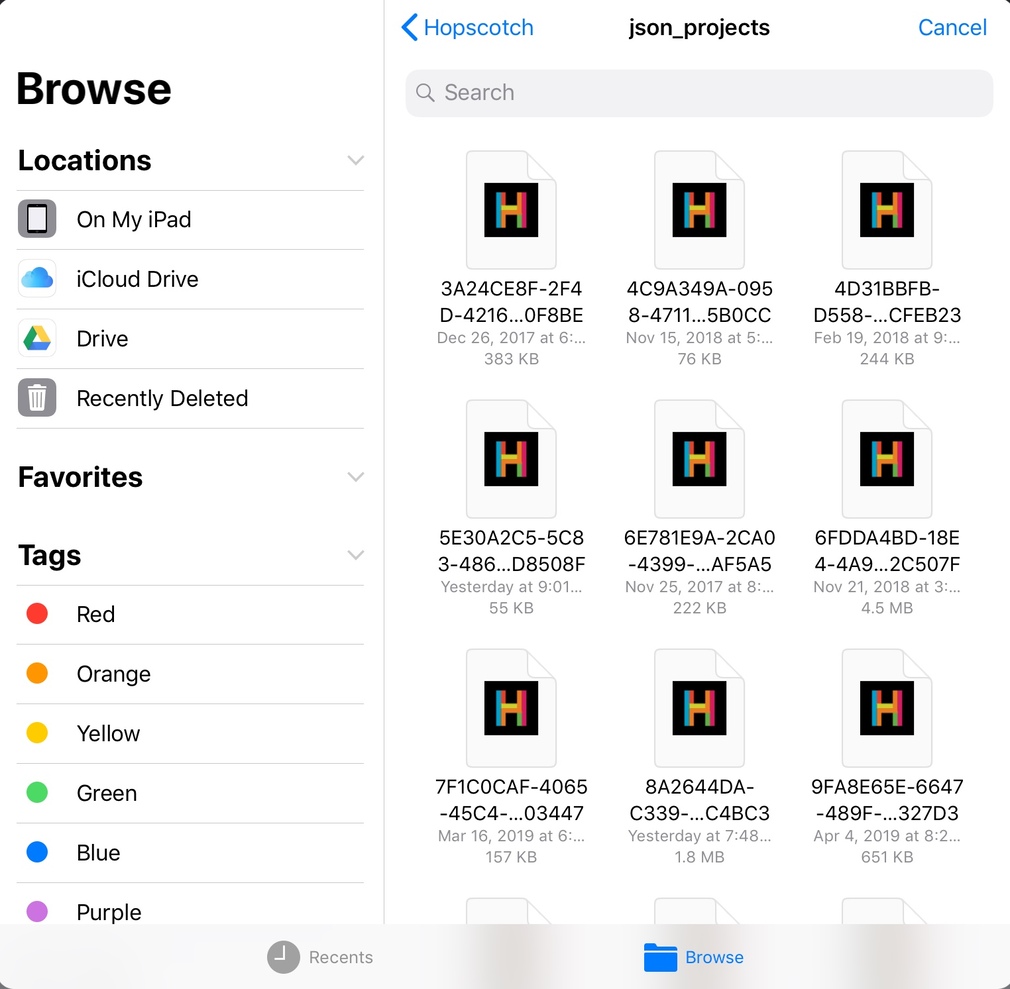Expand the Favorites section chevron
1010x989 pixels.
pos(356,477)
